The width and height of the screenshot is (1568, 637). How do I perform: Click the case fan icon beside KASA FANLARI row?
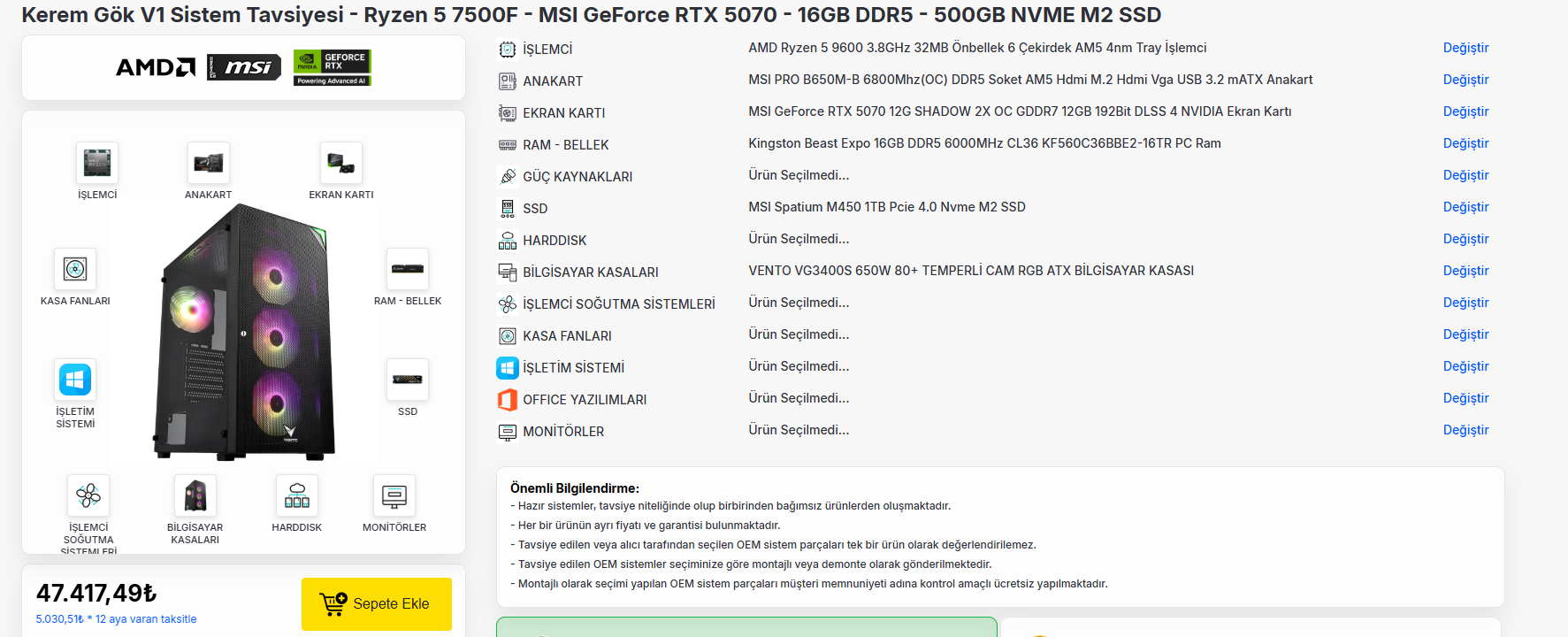point(508,336)
